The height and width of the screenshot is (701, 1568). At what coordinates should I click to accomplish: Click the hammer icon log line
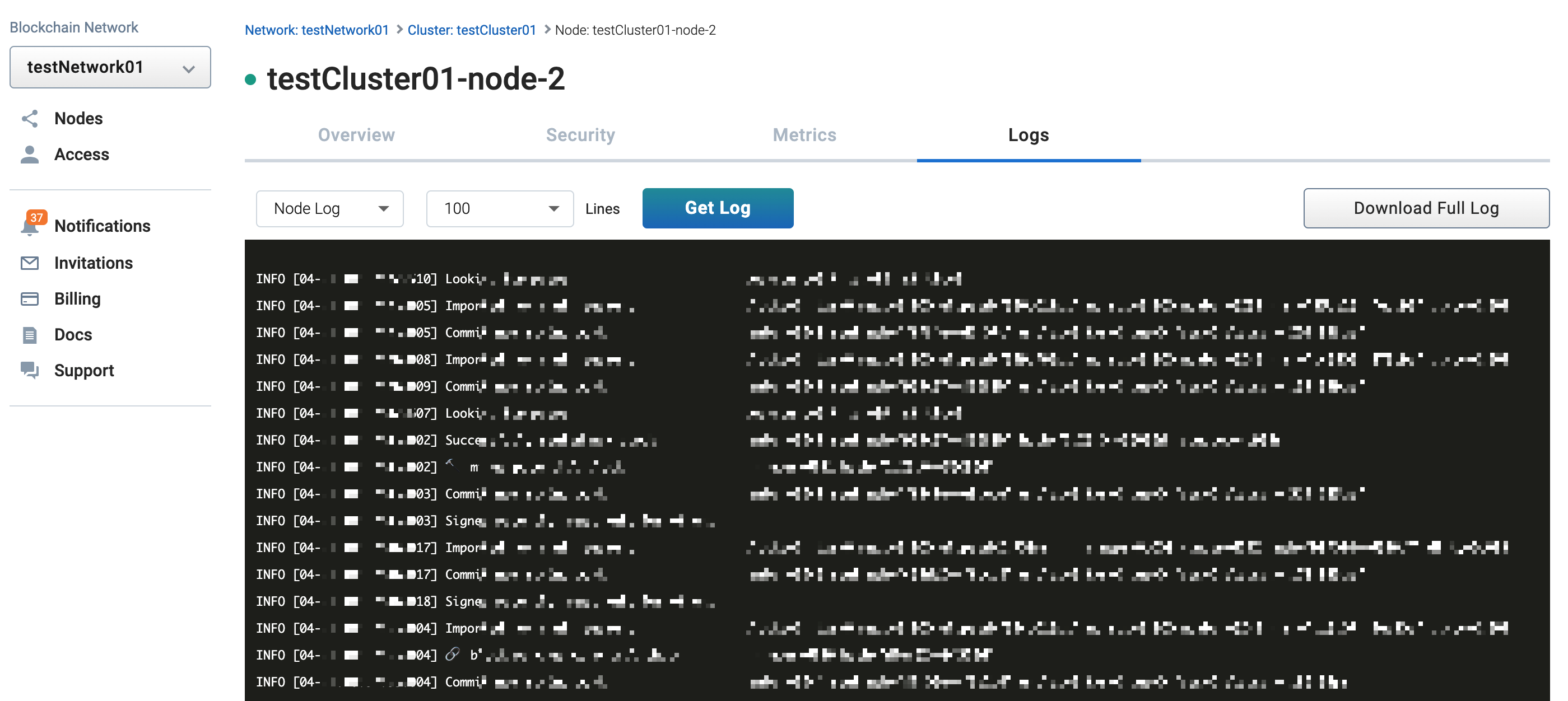point(624,467)
